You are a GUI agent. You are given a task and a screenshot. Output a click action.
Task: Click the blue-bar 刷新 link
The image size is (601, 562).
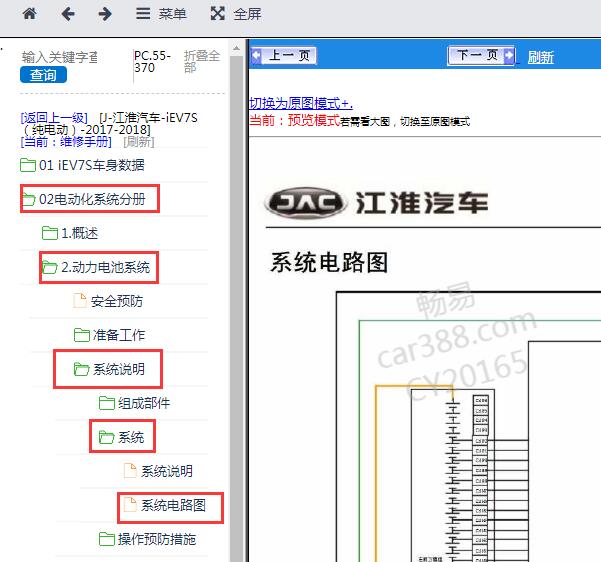coord(540,58)
